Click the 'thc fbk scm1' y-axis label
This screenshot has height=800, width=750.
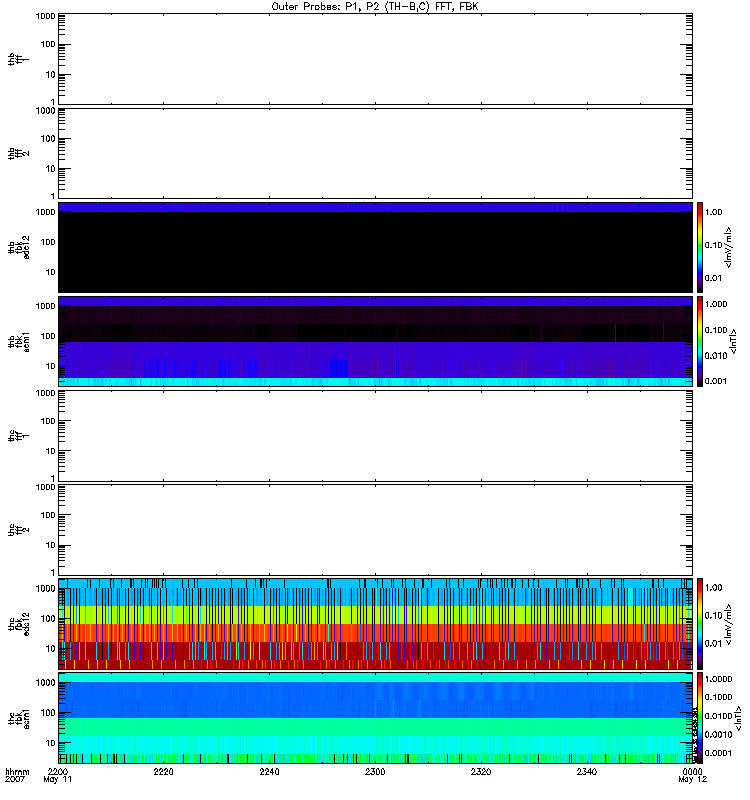click(19, 718)
